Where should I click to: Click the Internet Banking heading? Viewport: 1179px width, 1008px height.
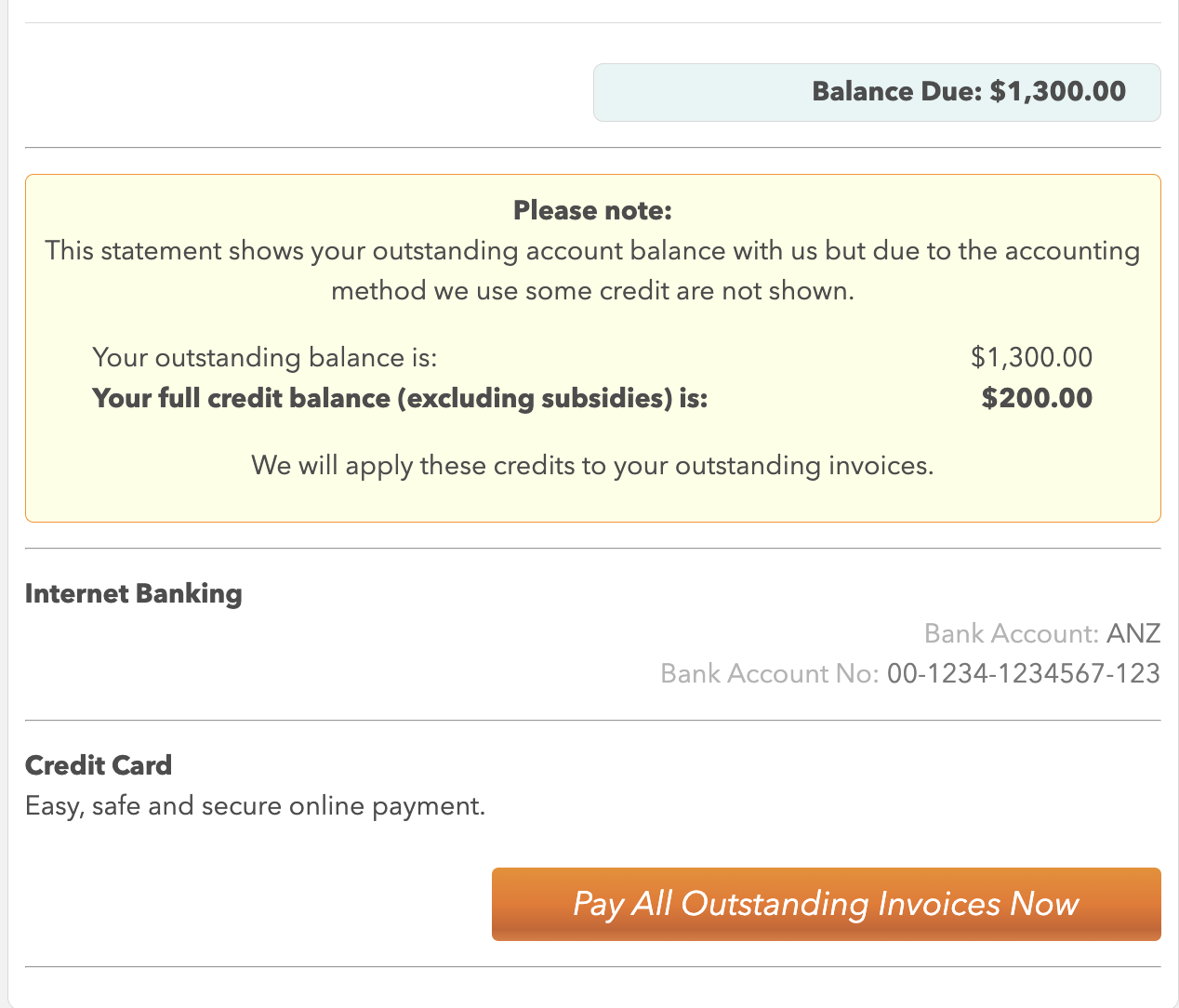(134, 593)
